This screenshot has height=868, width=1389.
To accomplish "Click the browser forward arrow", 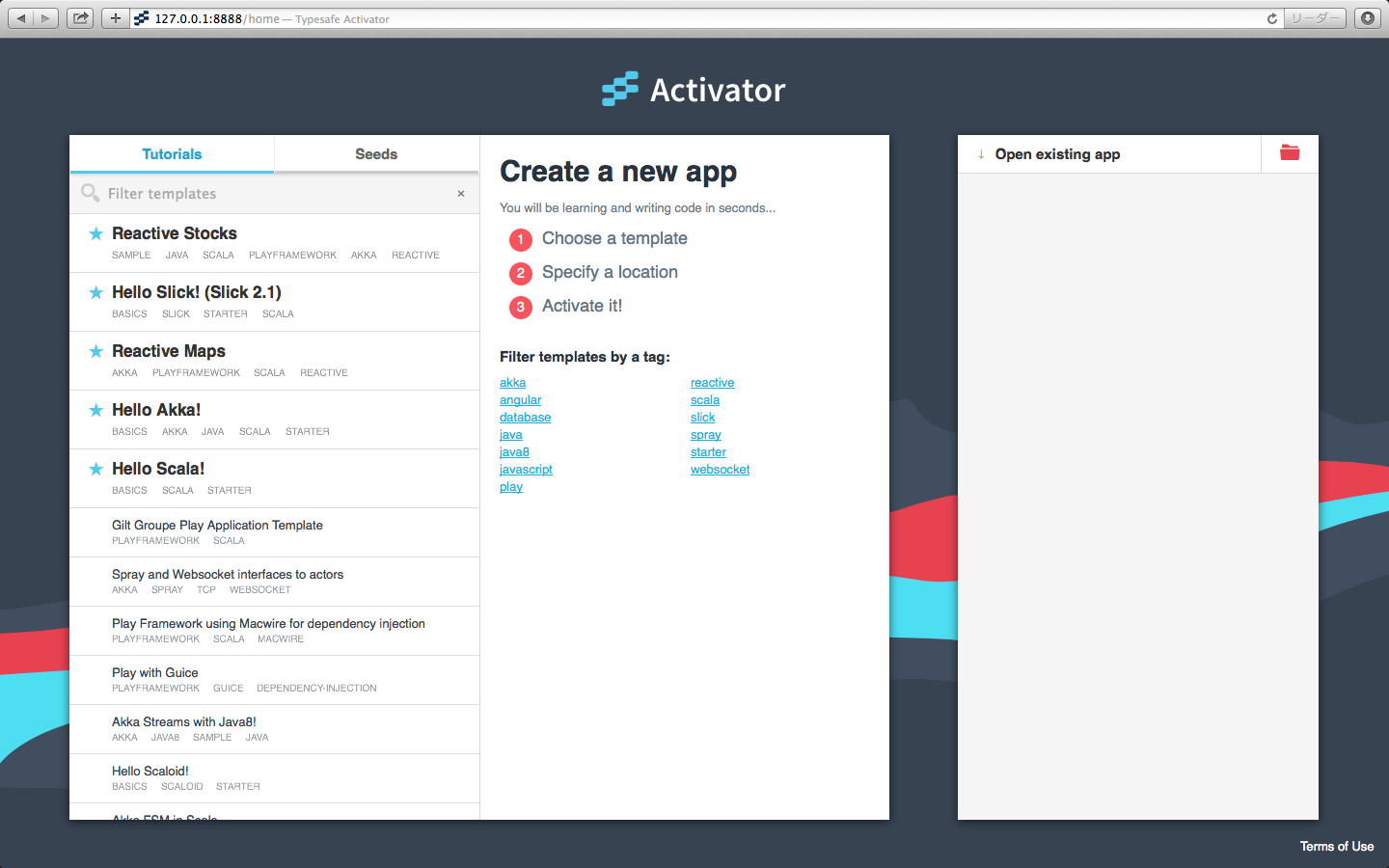I will (45, 18).
